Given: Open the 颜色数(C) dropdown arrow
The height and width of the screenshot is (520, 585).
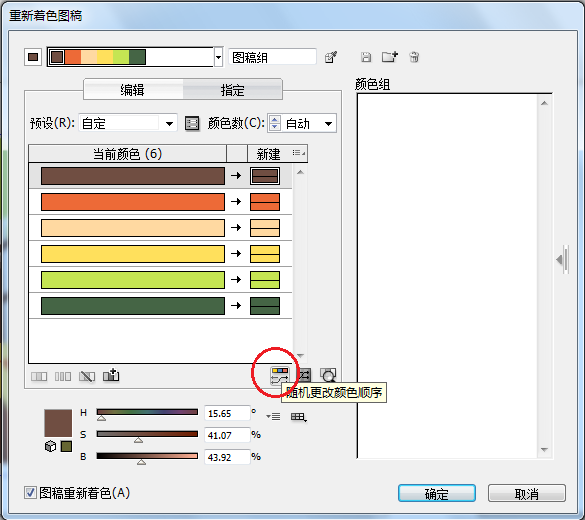Looking at the screenshot, I should coord(328,123).
